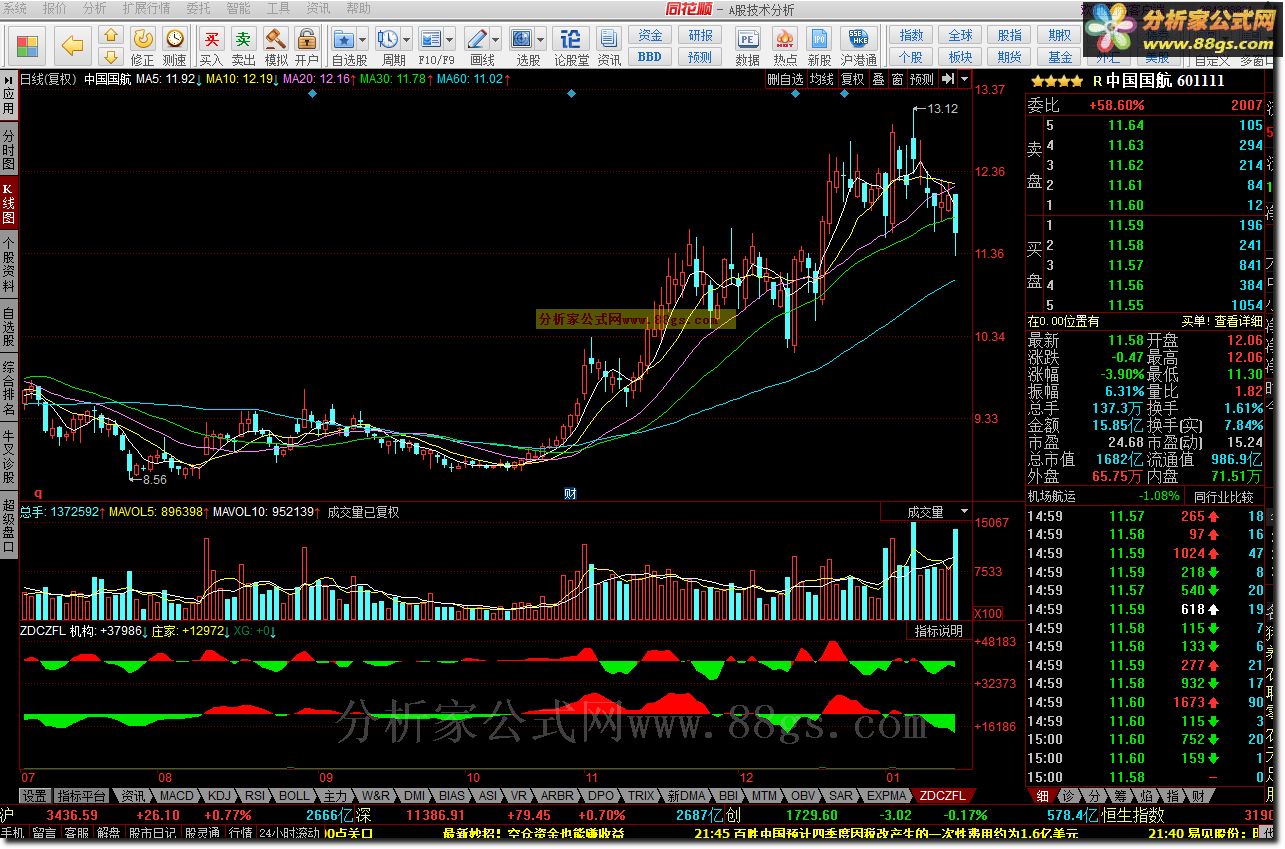The height and width of the screenshot is (849, 1285).
Task: Click the colorful four-square home icon
Action: coord(28,46)
